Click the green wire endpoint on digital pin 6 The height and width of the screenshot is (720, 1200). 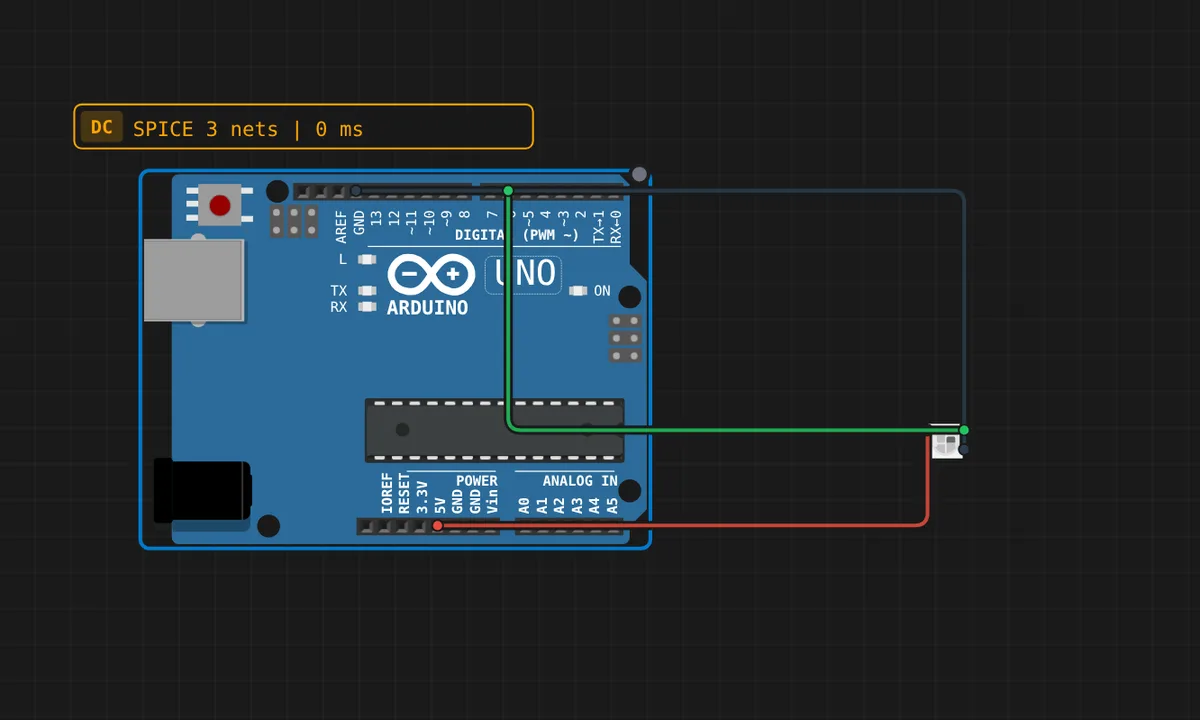click(508, 190)
